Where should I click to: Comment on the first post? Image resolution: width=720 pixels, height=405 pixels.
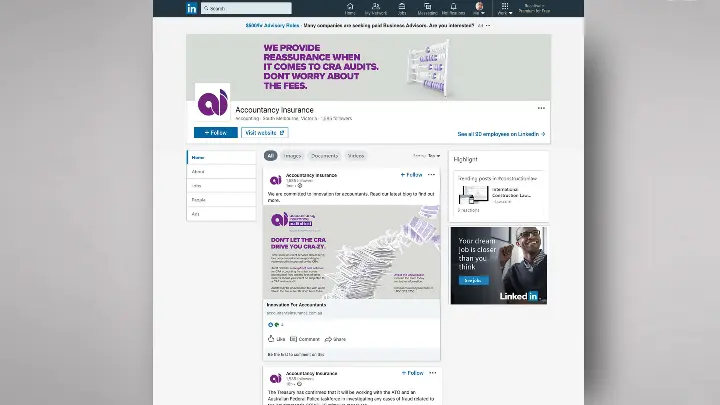point(304,339)
